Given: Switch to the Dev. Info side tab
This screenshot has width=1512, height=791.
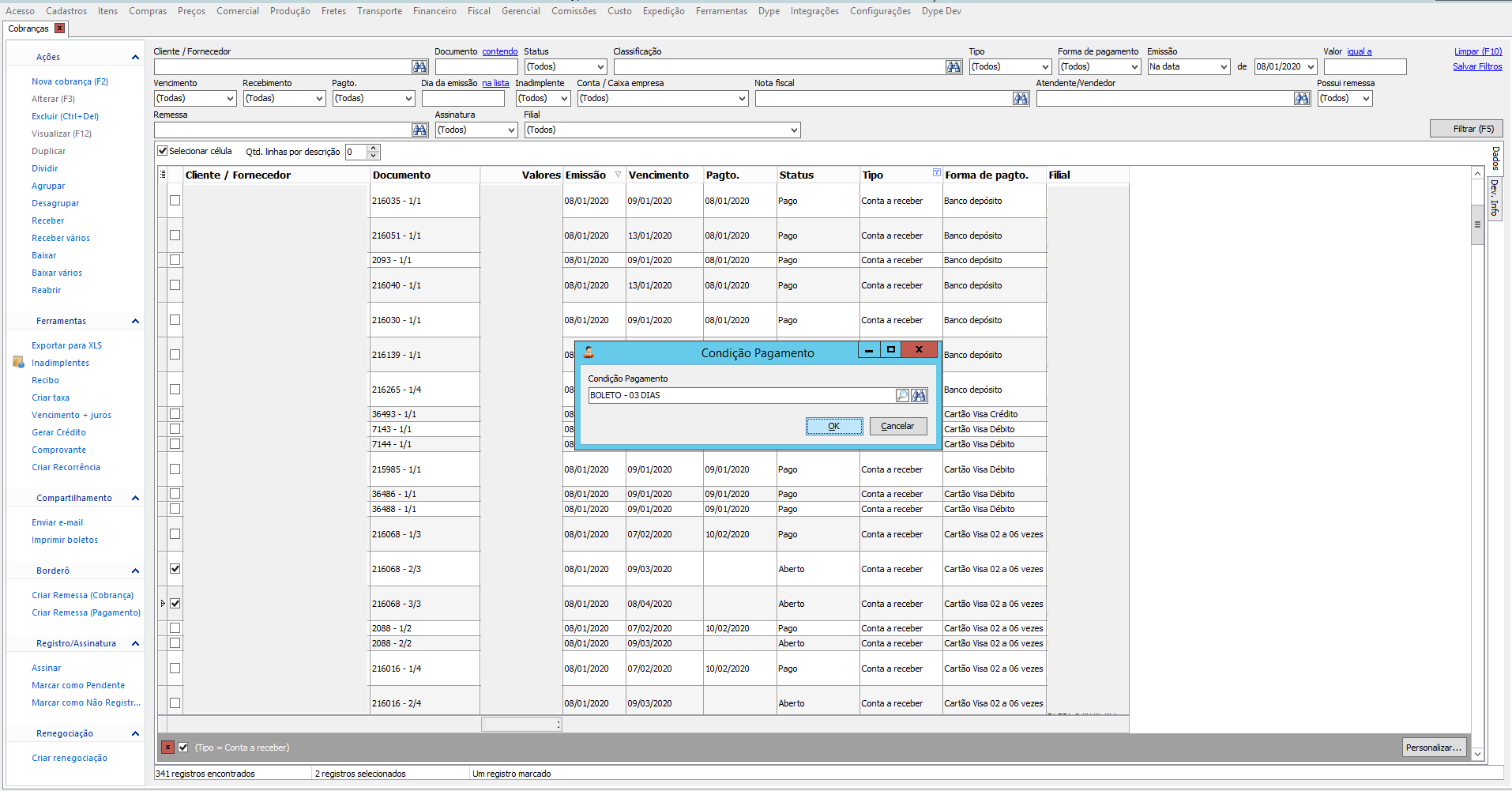Looking at the screenshot, I should [x=1495, y=199].
